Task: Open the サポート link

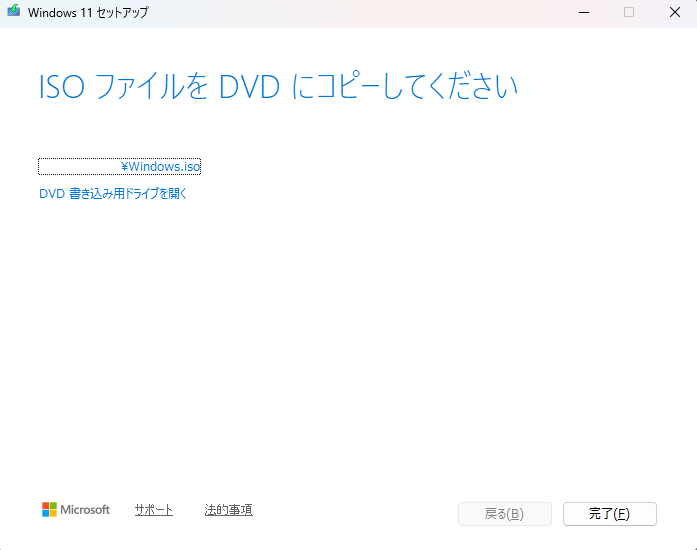Action: click(x=154, y=510)
